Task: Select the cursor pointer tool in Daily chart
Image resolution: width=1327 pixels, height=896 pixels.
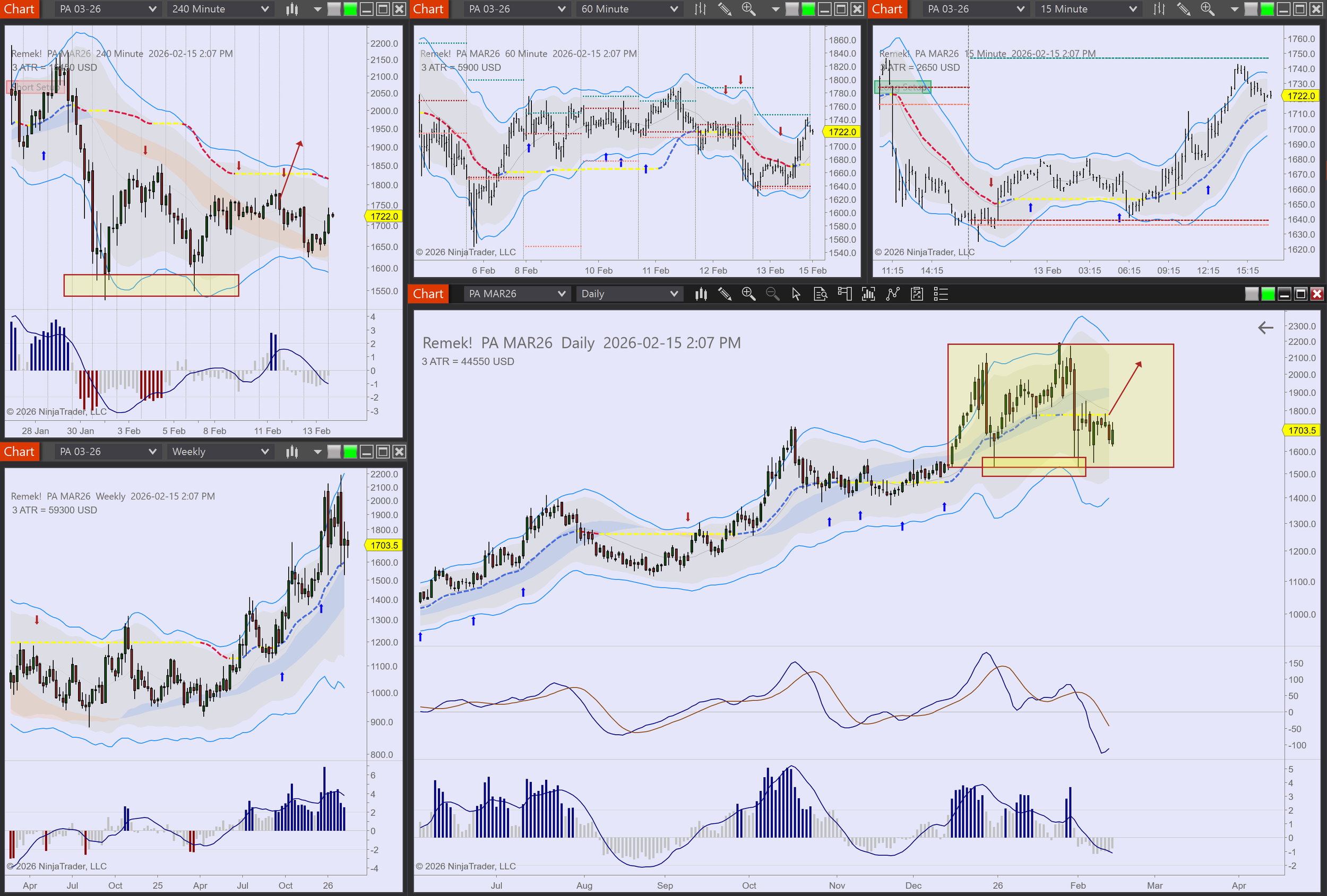Action: 796,294
